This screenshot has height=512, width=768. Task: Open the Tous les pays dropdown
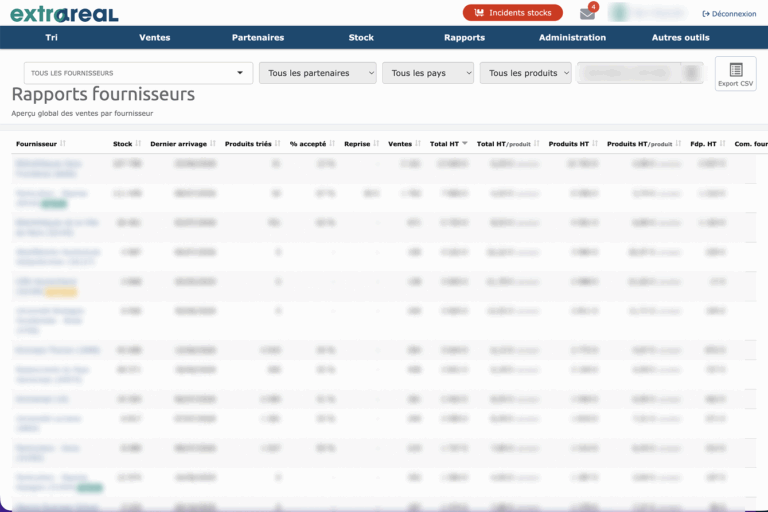point(428,73)
